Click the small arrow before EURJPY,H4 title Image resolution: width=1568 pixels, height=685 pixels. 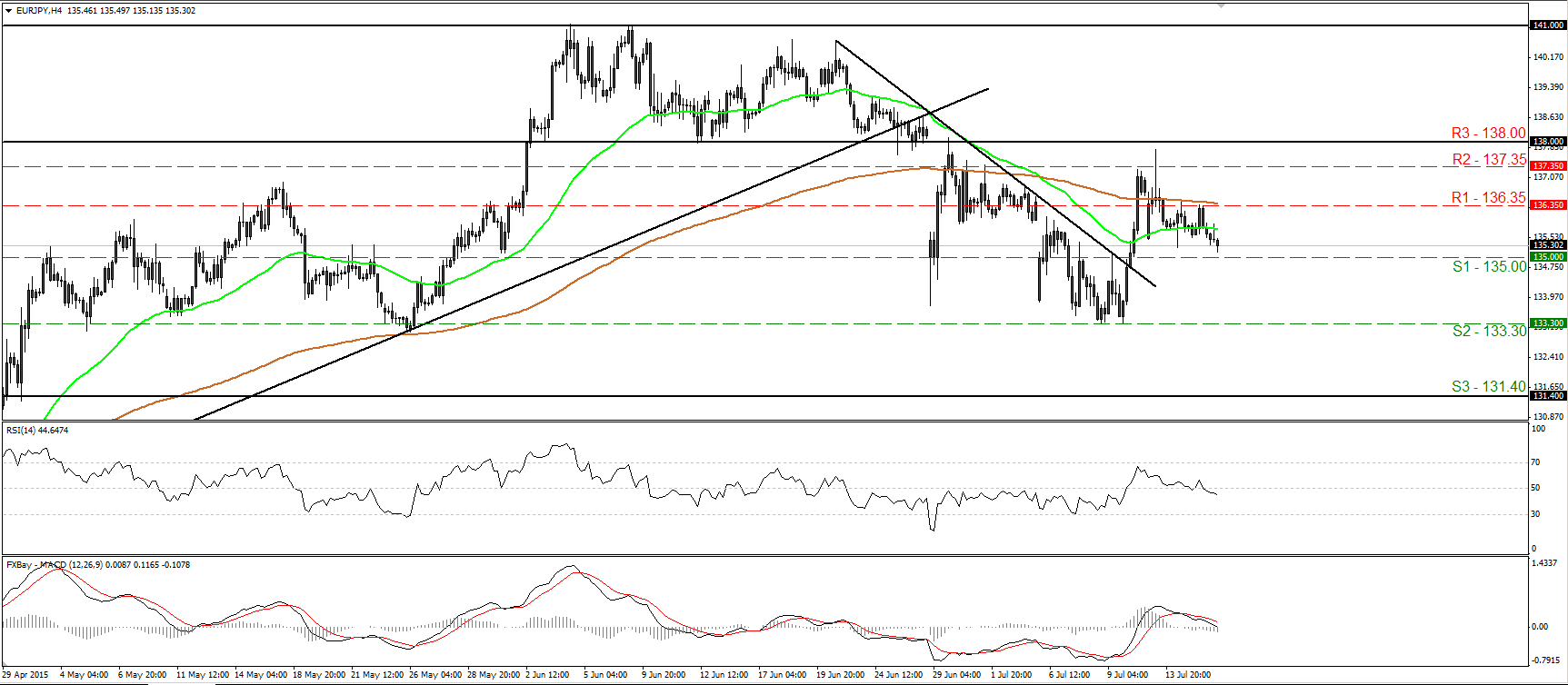(8, 11)
